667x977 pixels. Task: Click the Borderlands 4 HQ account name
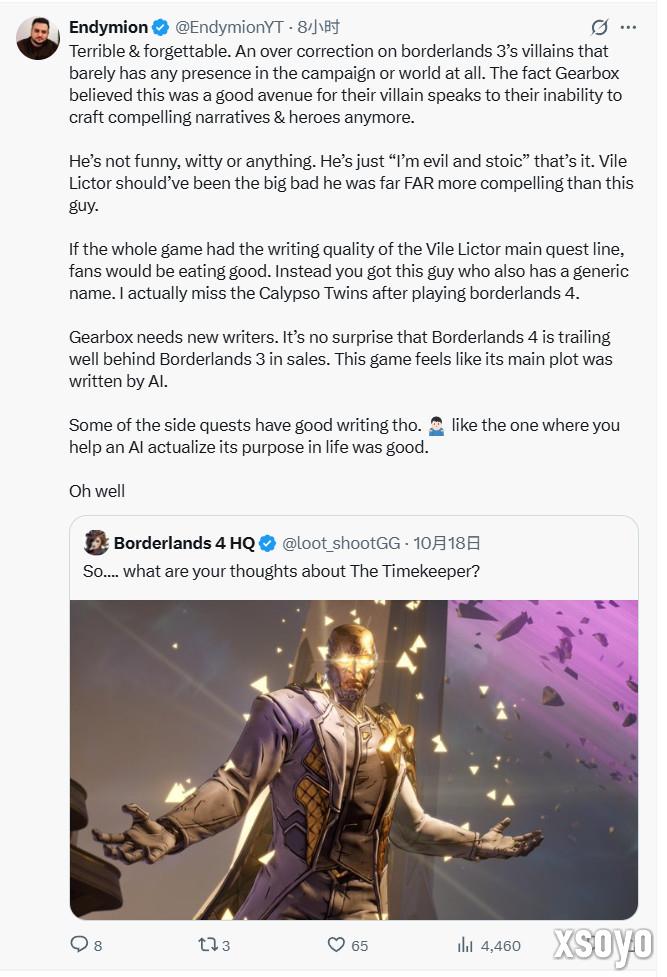[184, 543]
